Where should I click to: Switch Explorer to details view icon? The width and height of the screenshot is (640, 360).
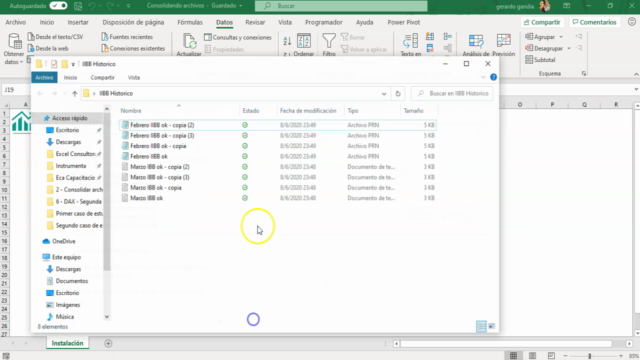(481, 326)
